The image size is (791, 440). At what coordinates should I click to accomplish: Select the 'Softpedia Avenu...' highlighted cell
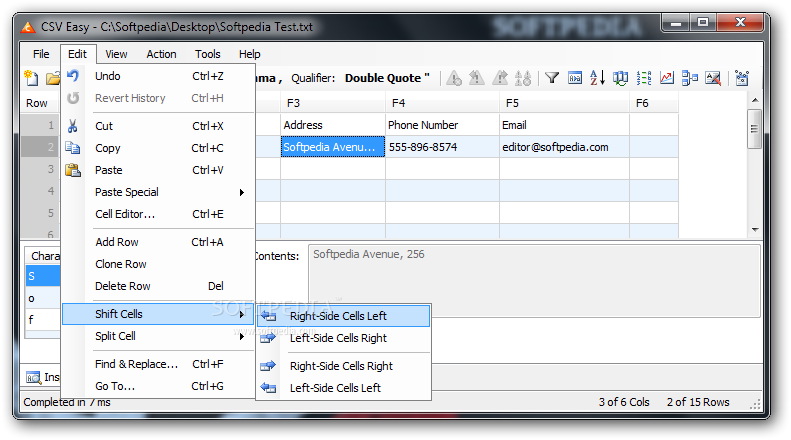click(x=333, y=147)
